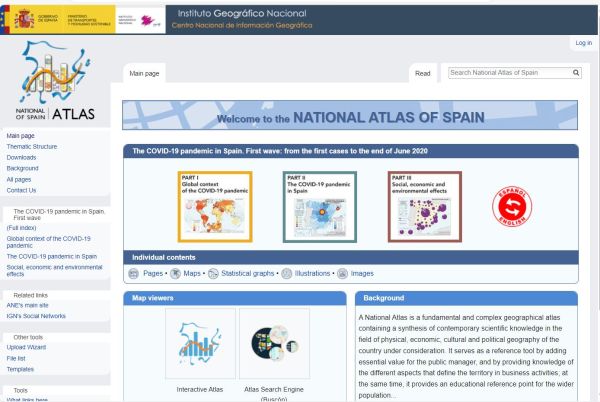This screenshot has width=600, height=402.
Task: Click the pink IGN logo in header
Action: pos(148,20)
